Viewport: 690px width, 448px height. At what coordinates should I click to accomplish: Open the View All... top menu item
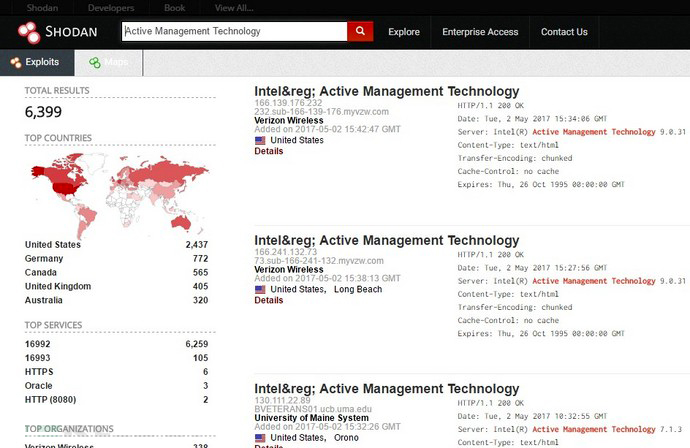tap(234, 7)
